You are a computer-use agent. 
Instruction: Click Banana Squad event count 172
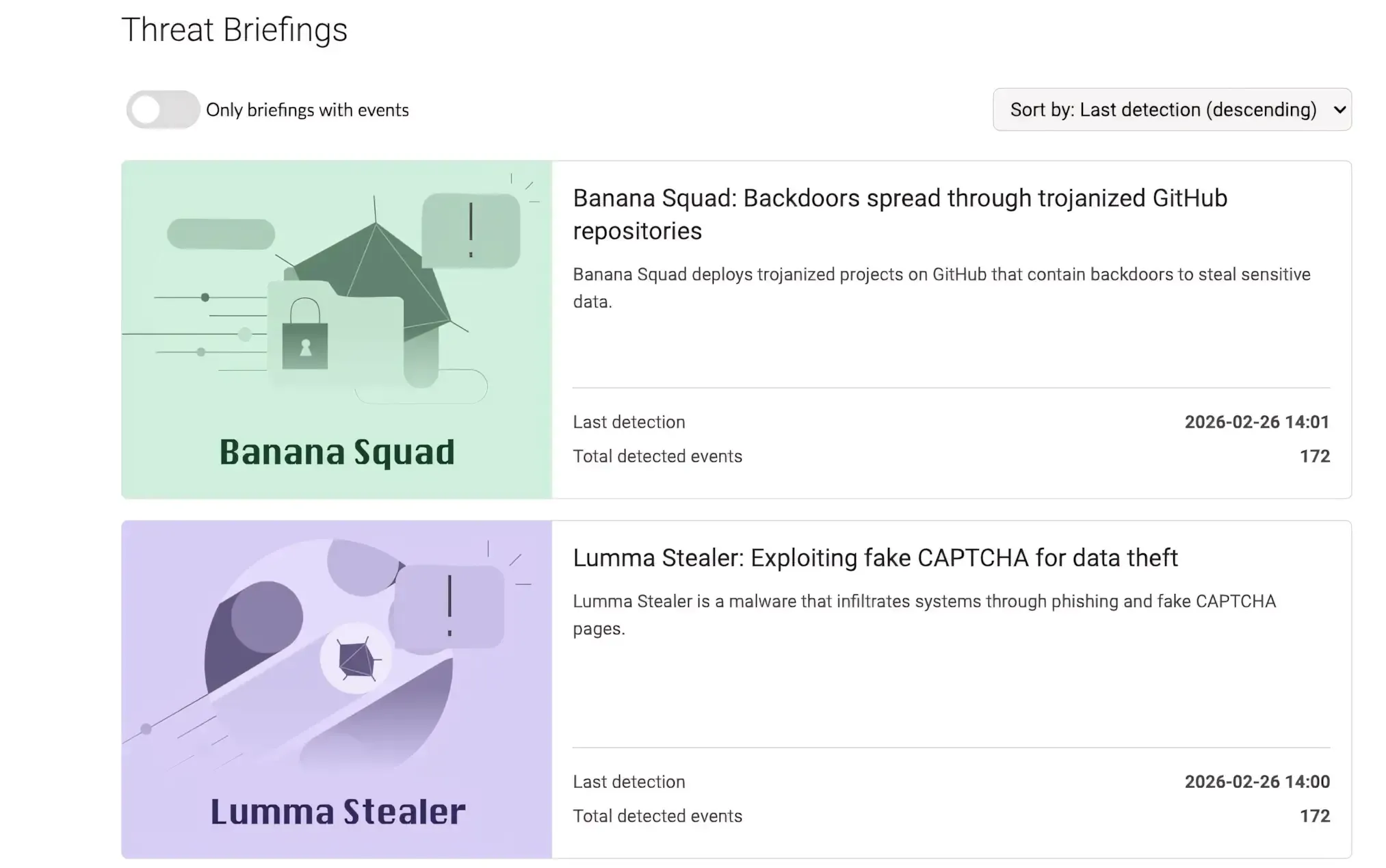pos(1315,456)
